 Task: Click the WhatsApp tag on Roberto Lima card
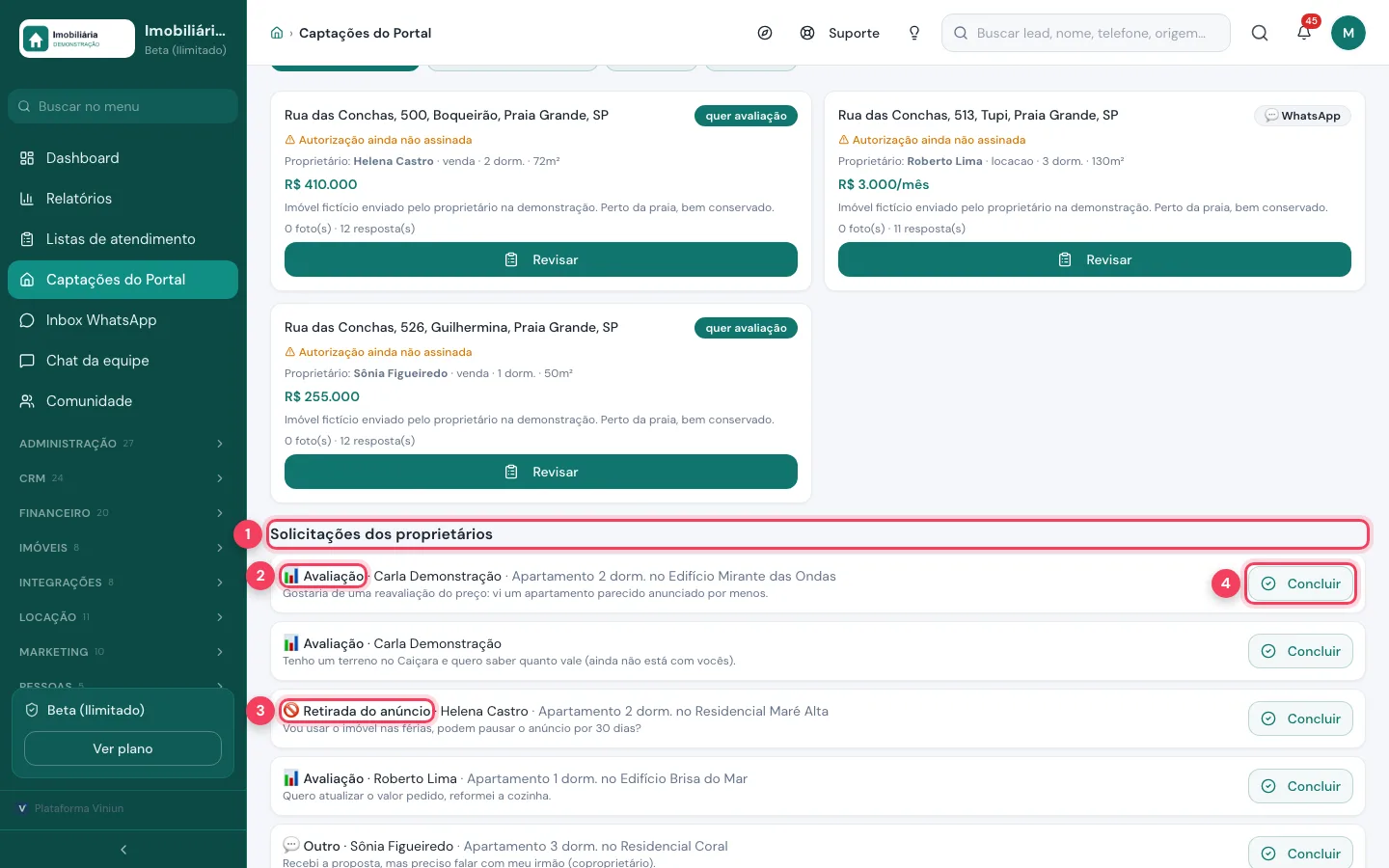(x=1303, y=116)
